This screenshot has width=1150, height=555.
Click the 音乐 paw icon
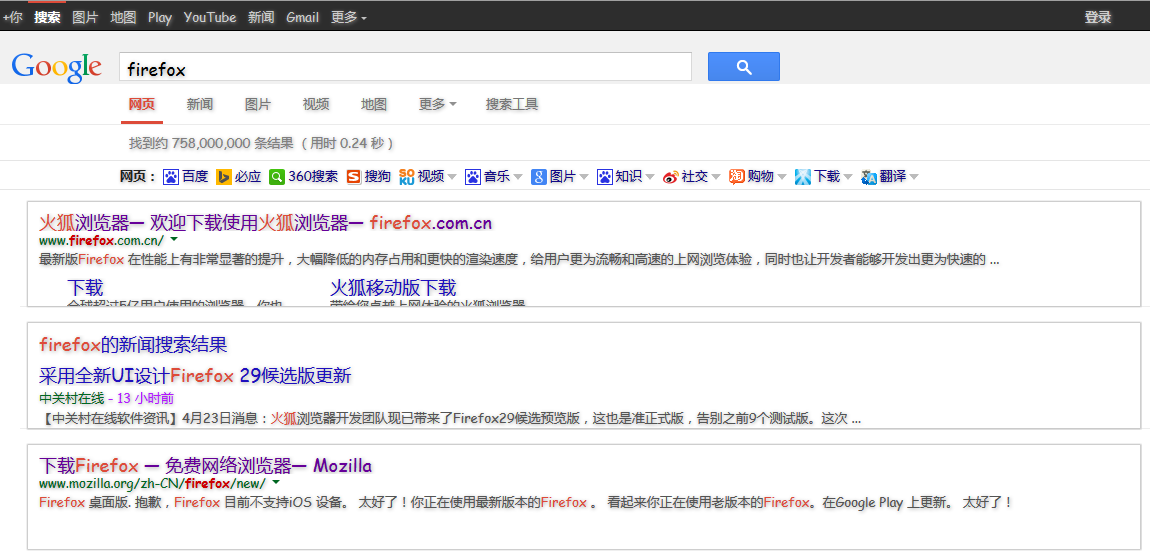click(473, 177)
